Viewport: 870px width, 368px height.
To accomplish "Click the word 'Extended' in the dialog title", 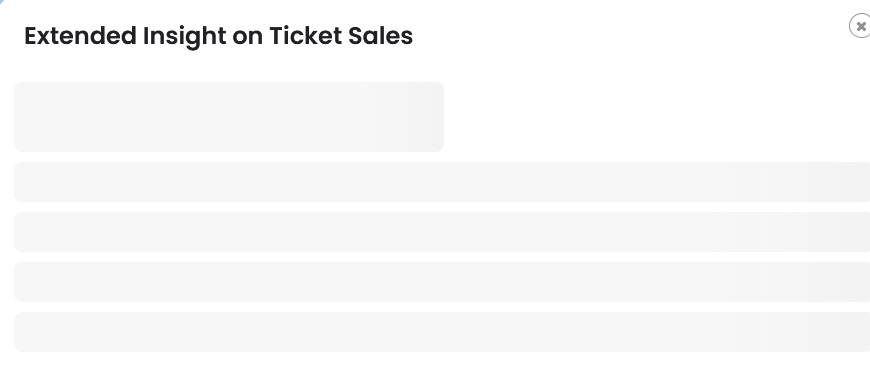I will click(80, 36).
